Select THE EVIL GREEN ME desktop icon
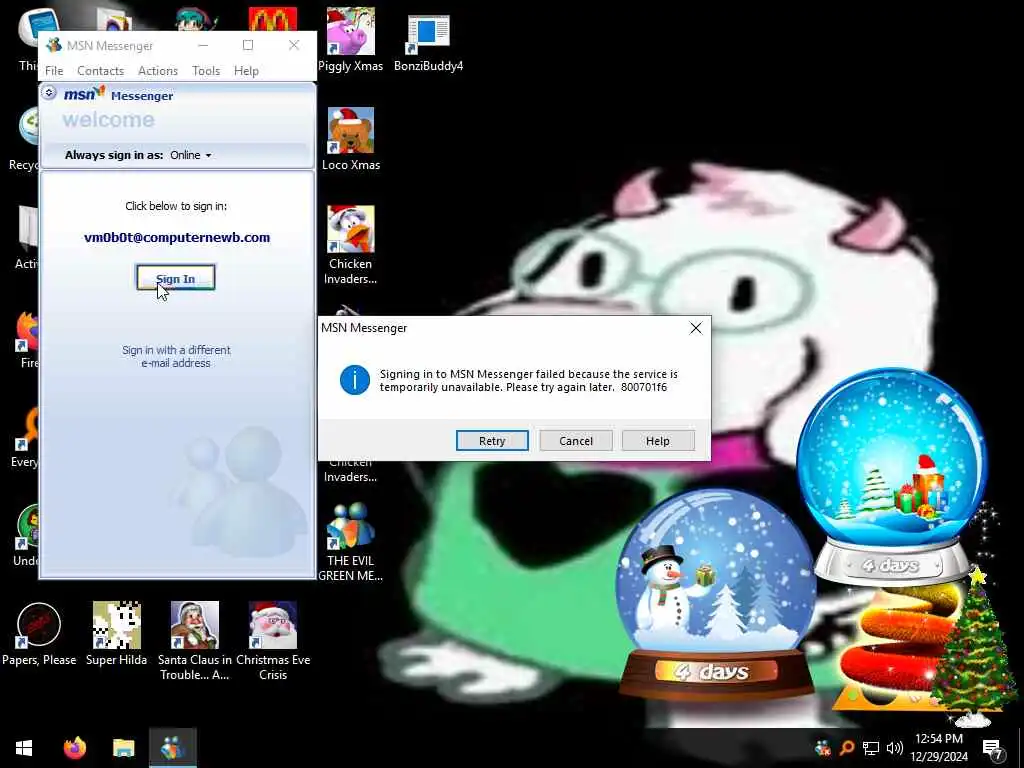 [350, 542]
